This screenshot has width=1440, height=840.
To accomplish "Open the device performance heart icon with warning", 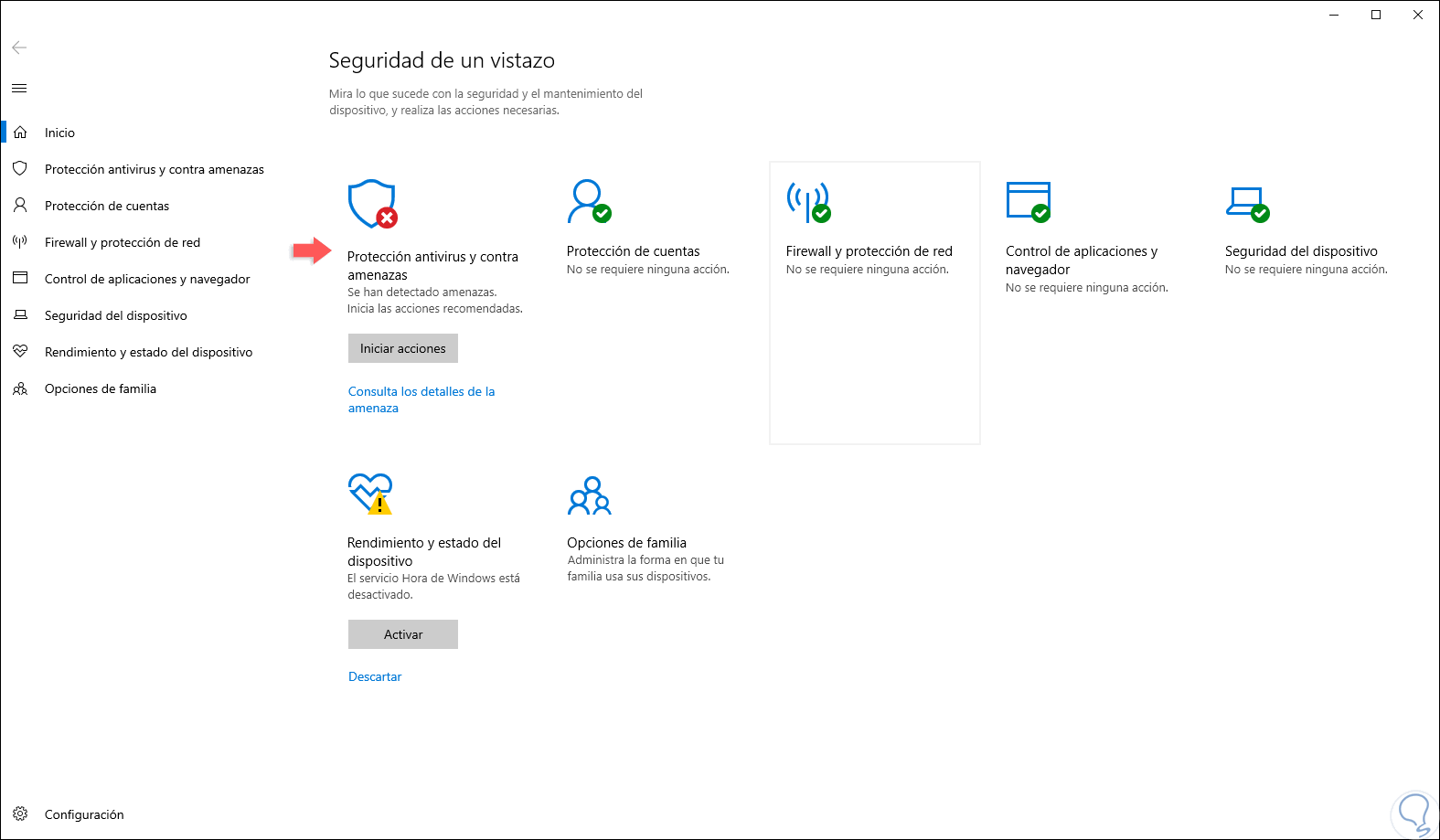I will (x=370, y=493).
